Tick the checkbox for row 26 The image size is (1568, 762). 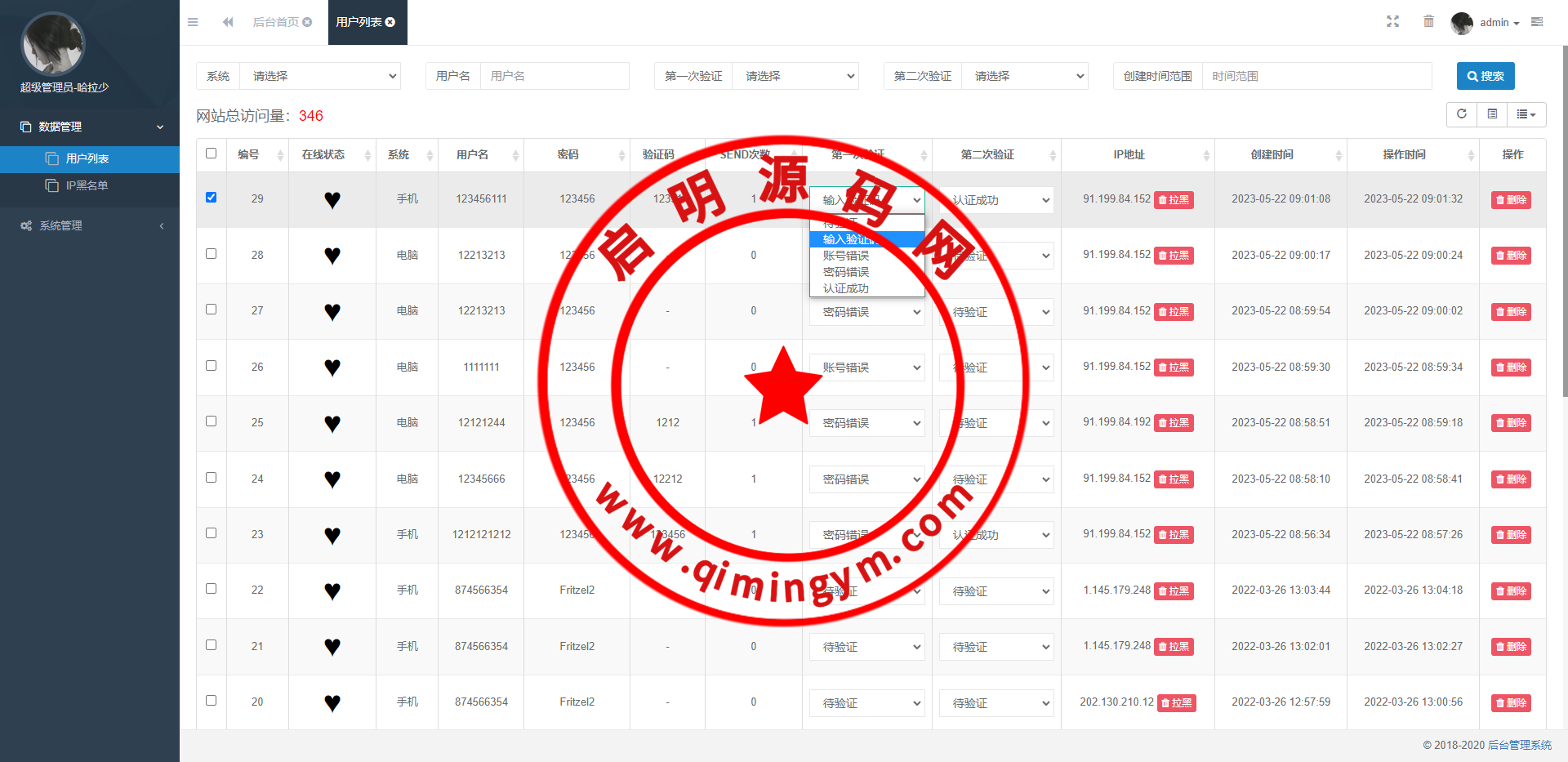point(211,366)
